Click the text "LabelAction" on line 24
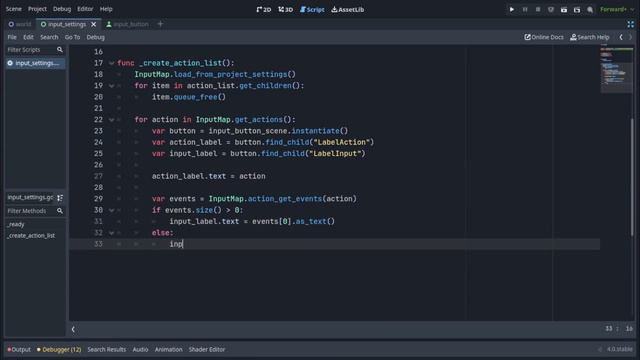640x360 pixels. 341,142
